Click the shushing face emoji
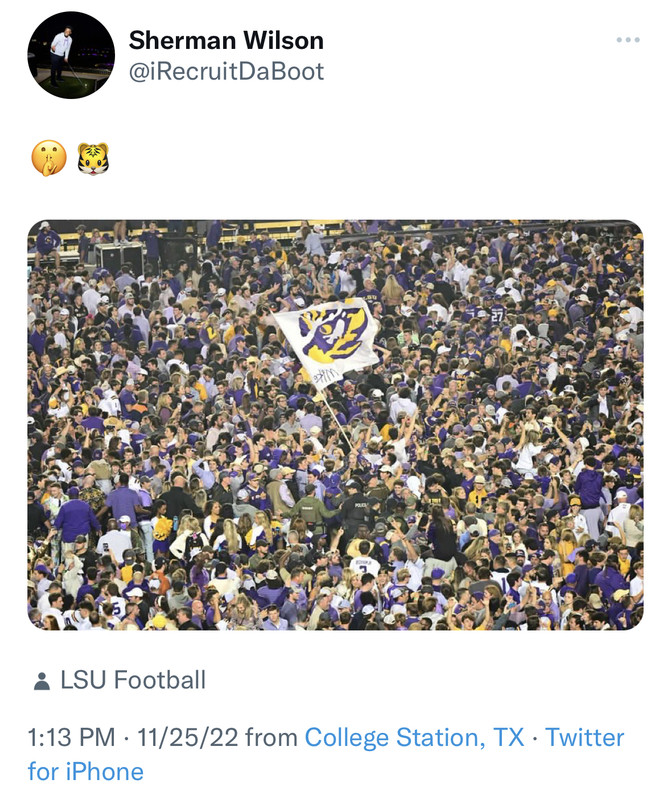 click(x=48, y=157)
